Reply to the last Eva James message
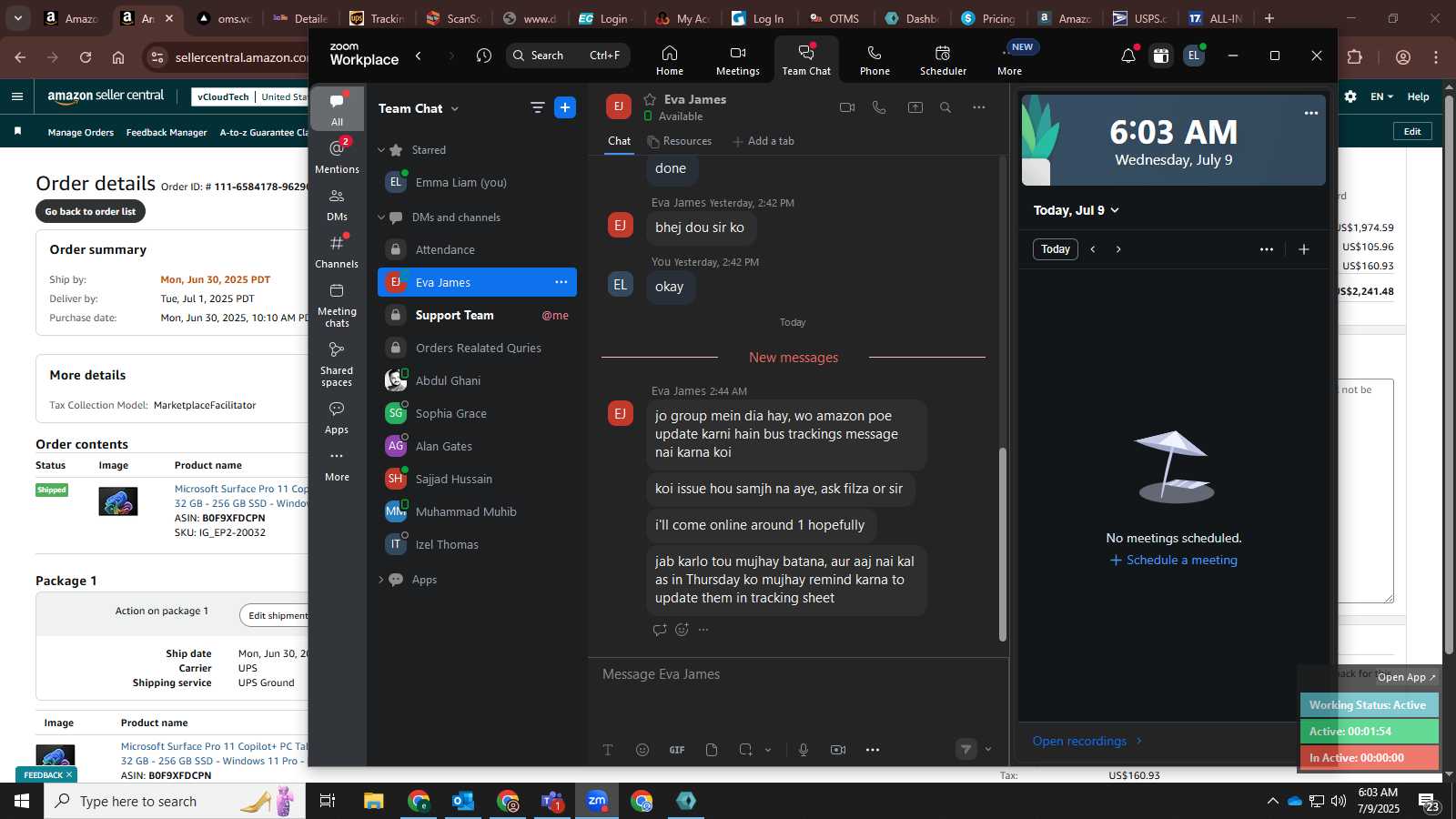The image size is (1456, 819). tap(660, 630)
